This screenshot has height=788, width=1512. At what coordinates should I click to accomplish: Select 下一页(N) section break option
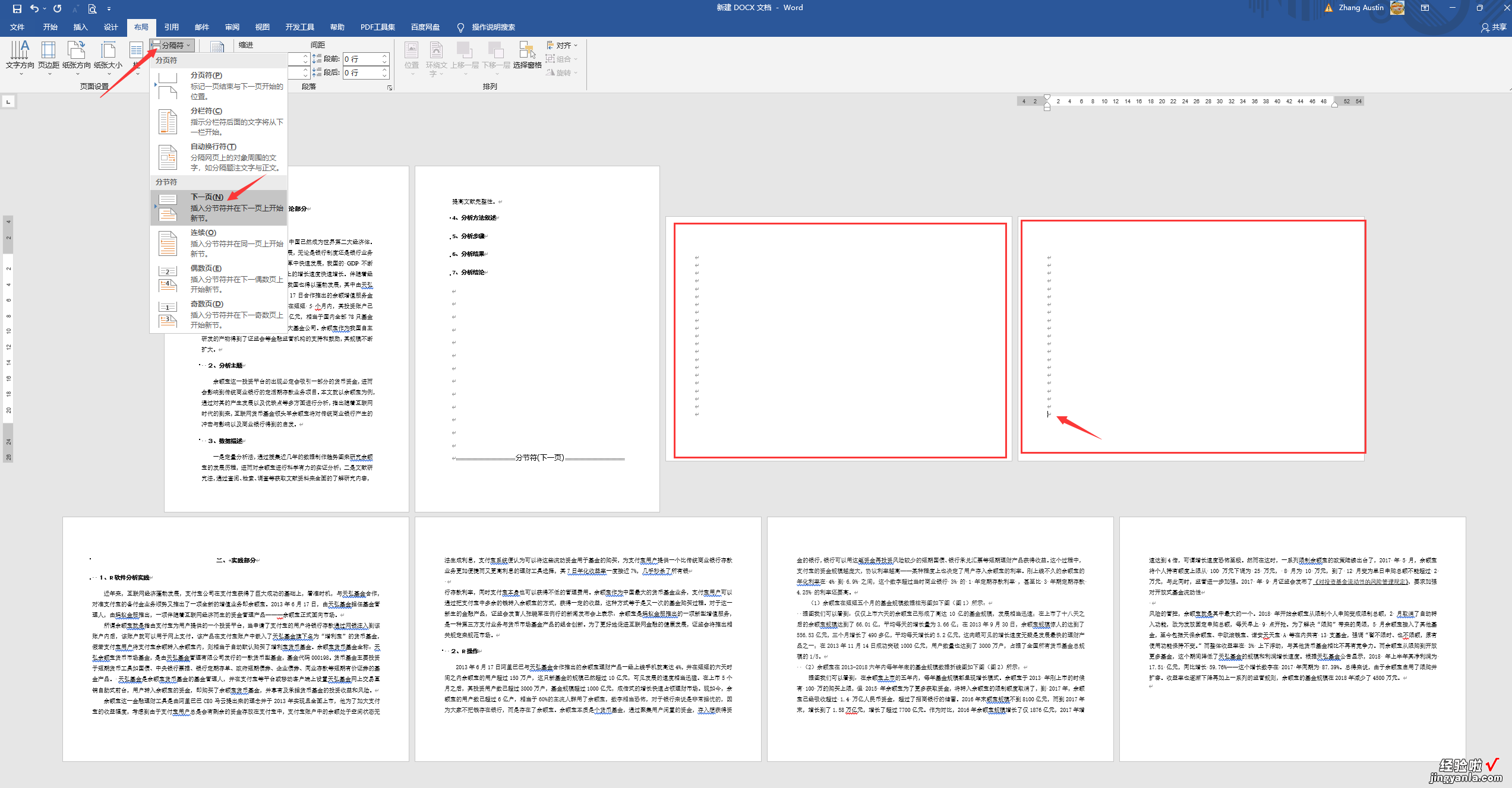click(219, 207)
